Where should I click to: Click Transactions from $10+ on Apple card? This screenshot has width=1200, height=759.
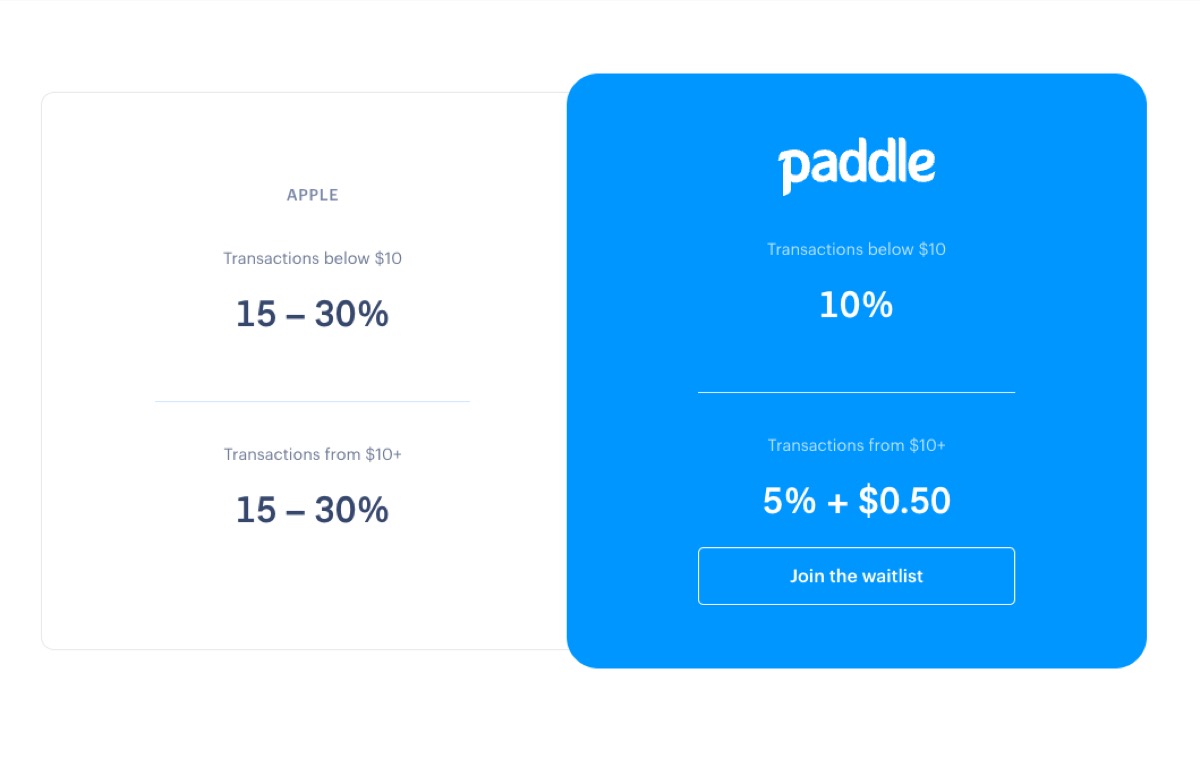coord(312,454)
